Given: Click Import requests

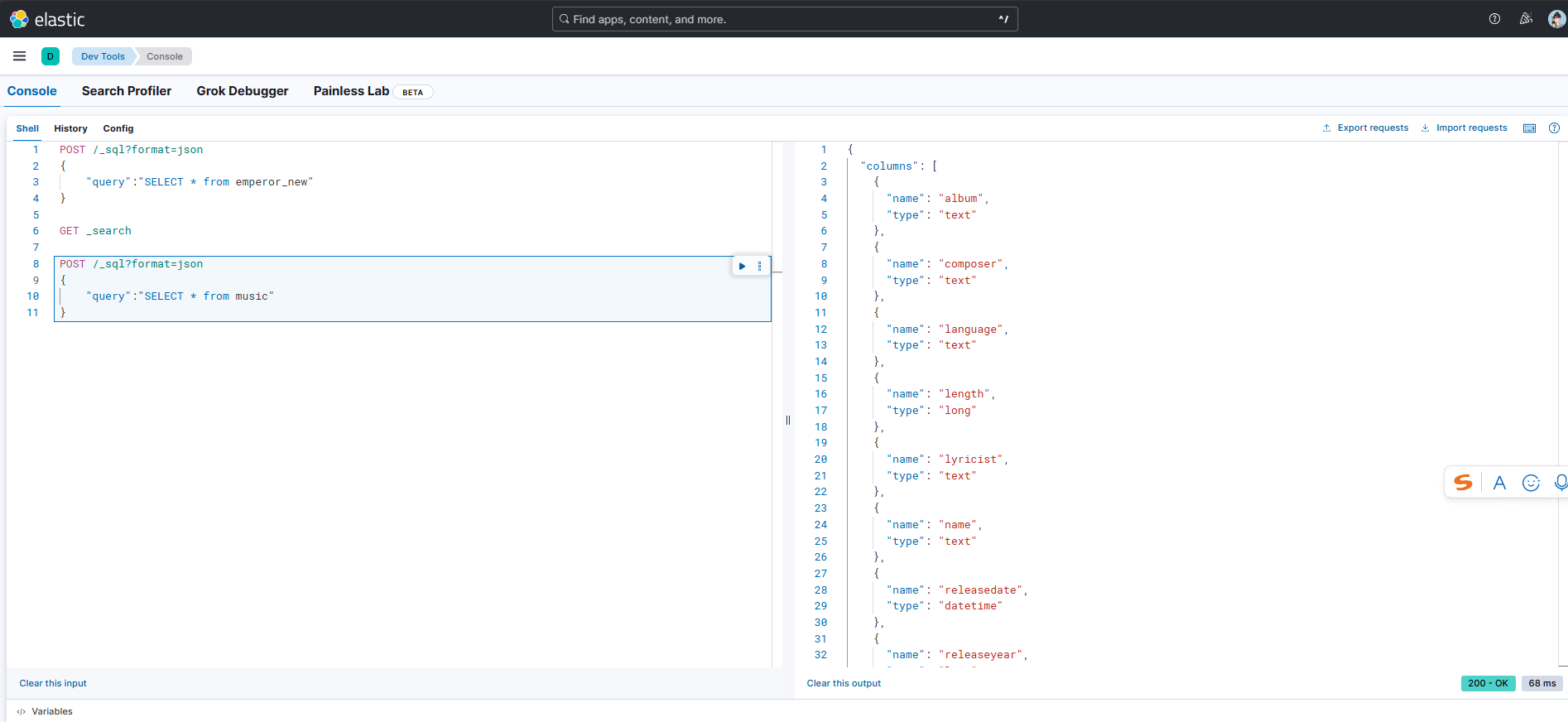Looking at the screenshot, I should (1464, 128).
